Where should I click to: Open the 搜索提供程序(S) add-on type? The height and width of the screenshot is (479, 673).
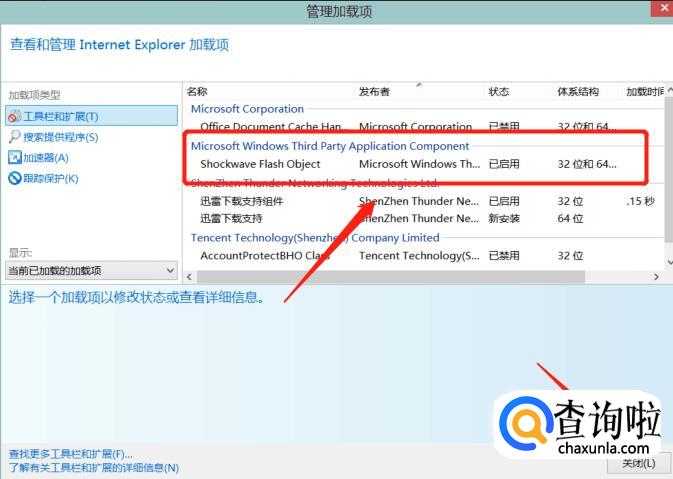(x=61, y=137)
